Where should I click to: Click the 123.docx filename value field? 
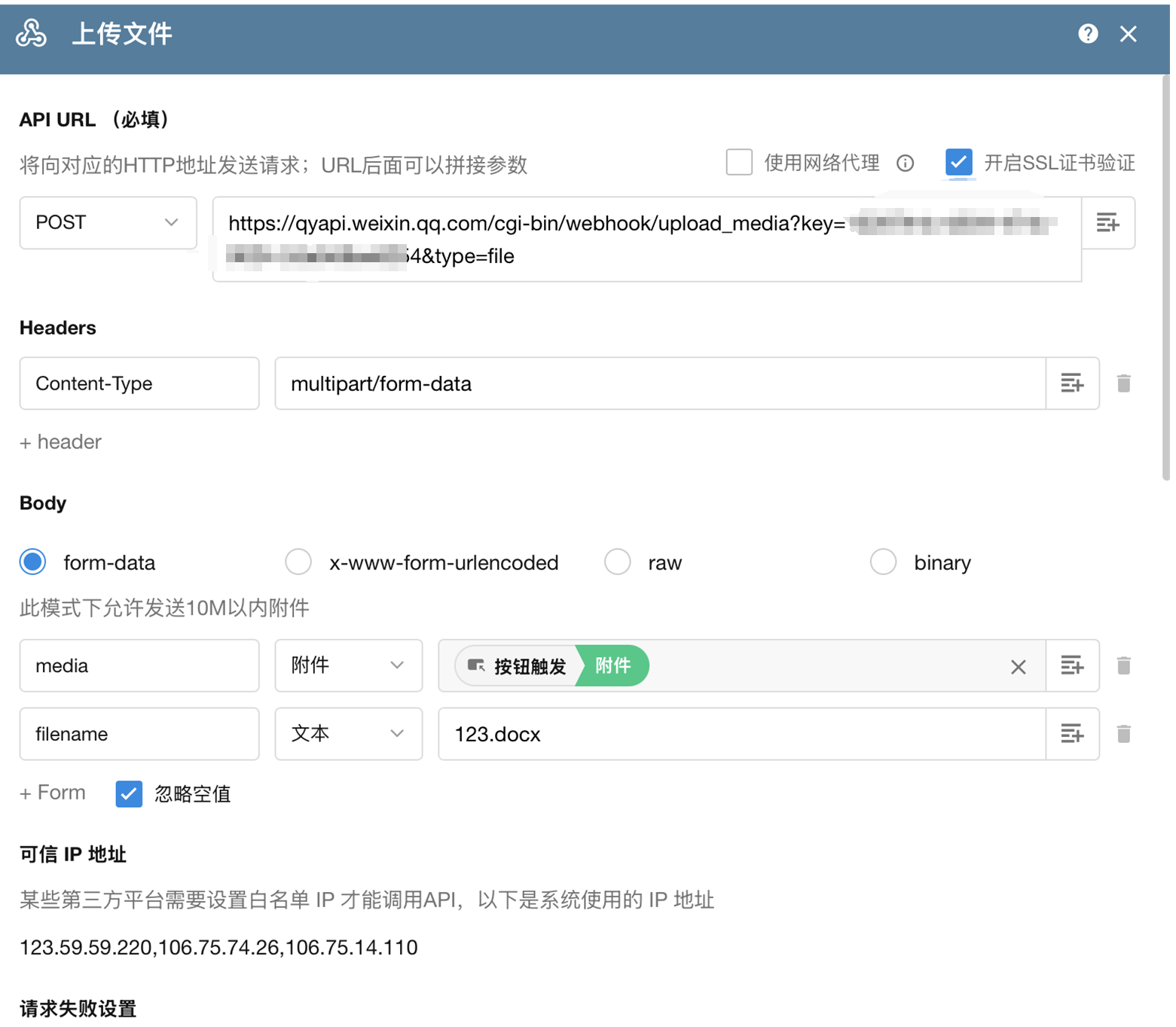click(741, 734)
